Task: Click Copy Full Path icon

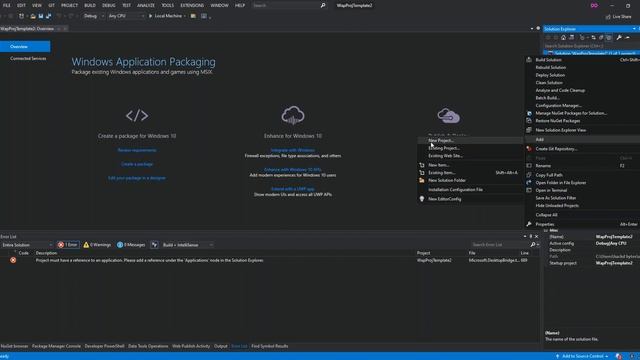Action: pos(529,175)
